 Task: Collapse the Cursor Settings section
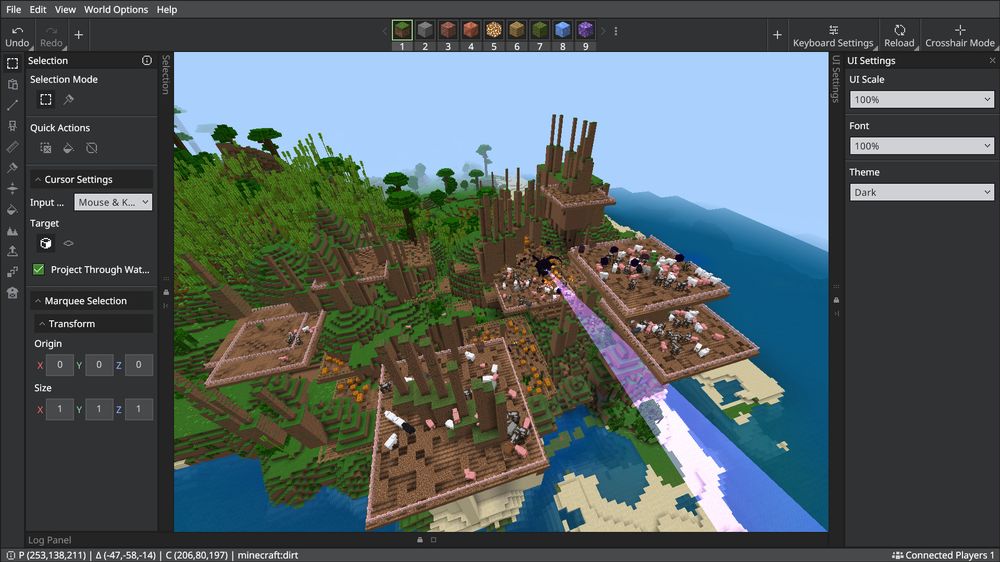91,179
